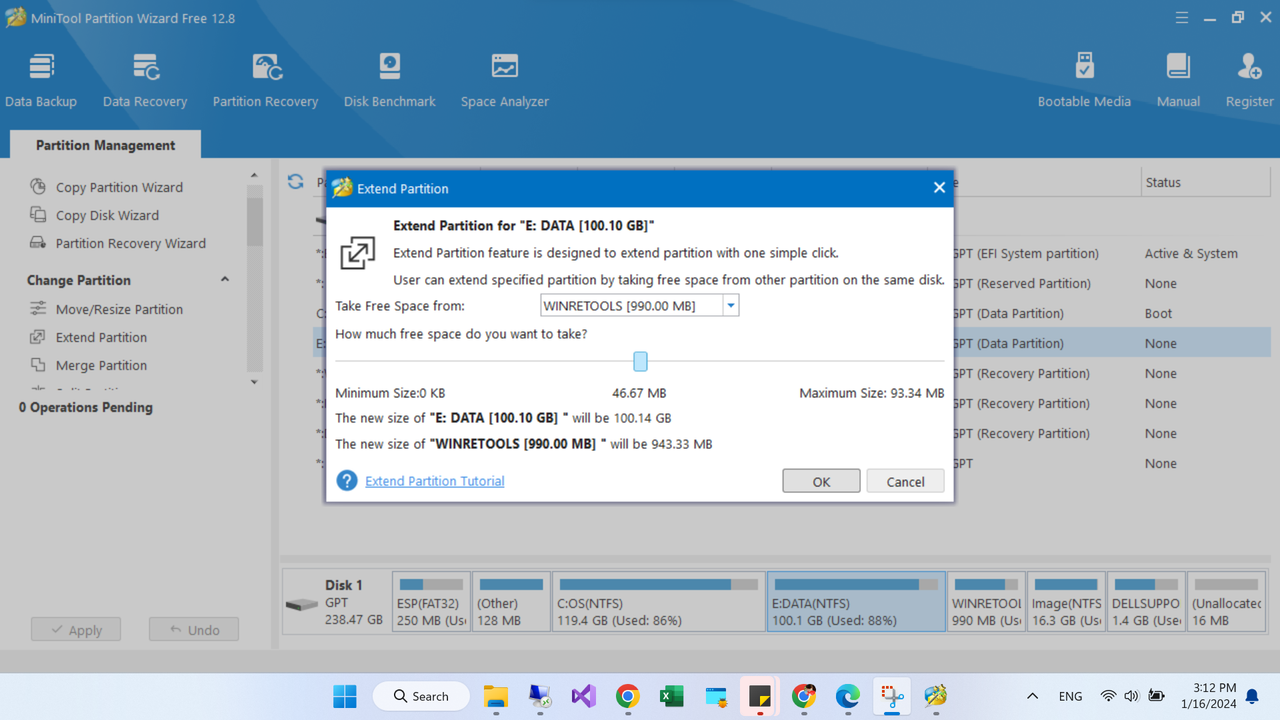Click the refresh icon above the partition list
The width and height of the screenshot is (1280, 720).
click(x=295, y=182)
